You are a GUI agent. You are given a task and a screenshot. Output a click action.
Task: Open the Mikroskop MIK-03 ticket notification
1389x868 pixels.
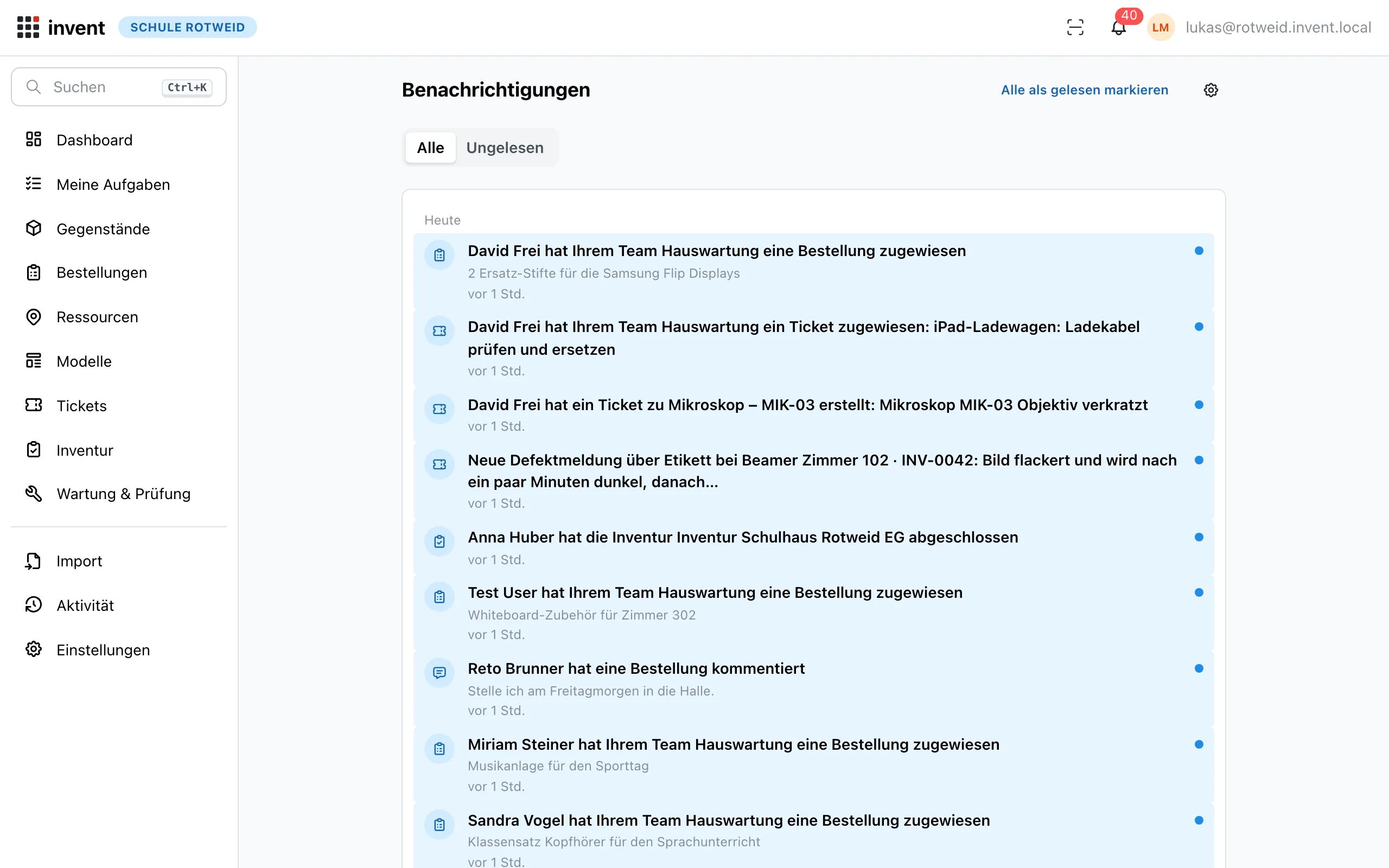[x=813, y=414]
